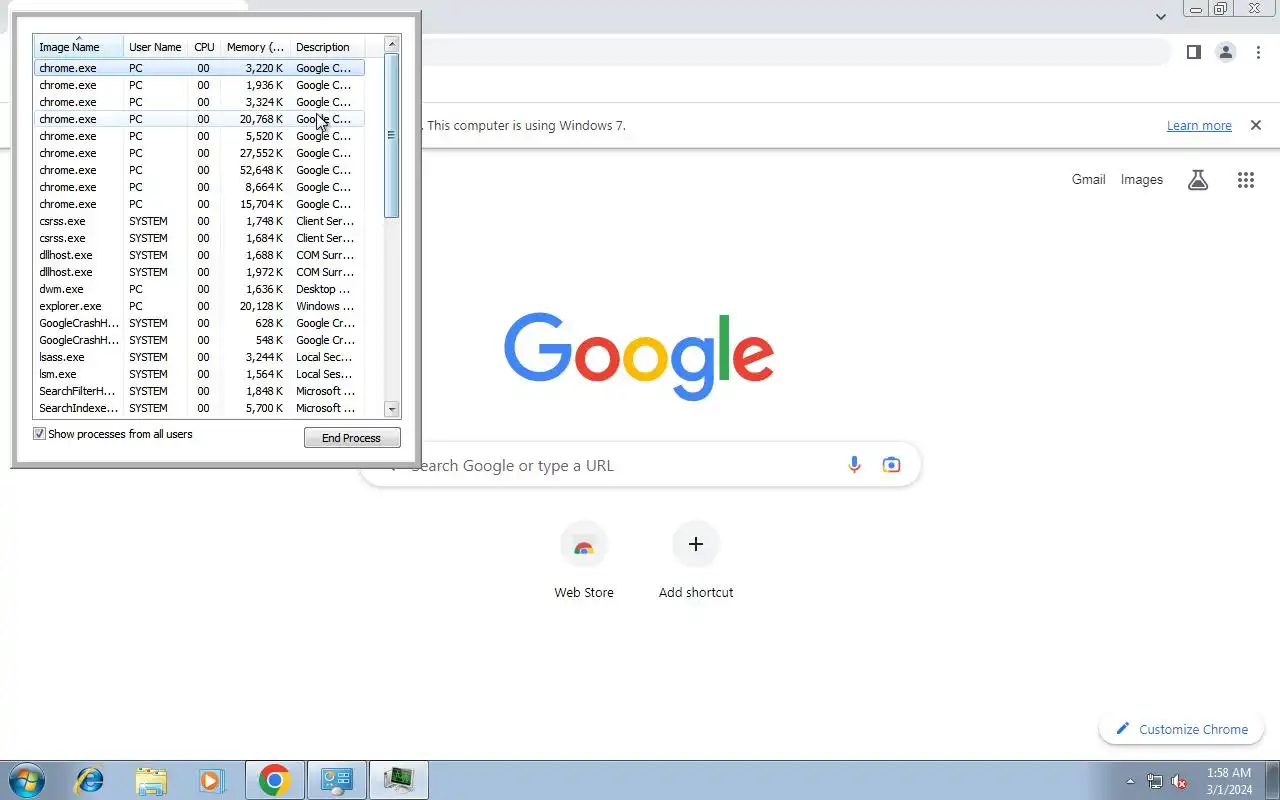This screenshot has width=1280, height=800.
Task: Focus the Google search box
Action: [x=640, y=465]
